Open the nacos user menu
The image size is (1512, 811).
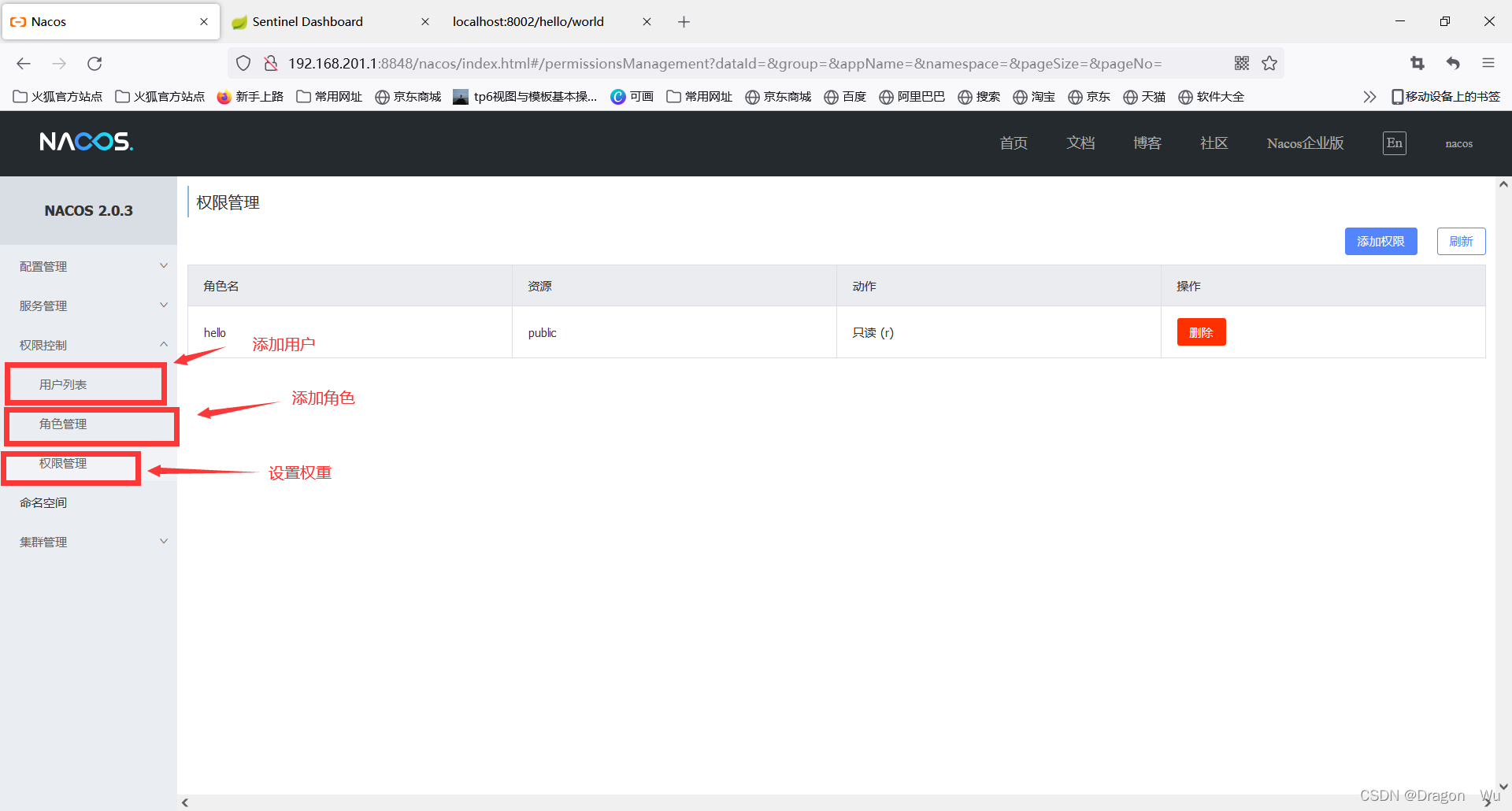click(1459, 143)
